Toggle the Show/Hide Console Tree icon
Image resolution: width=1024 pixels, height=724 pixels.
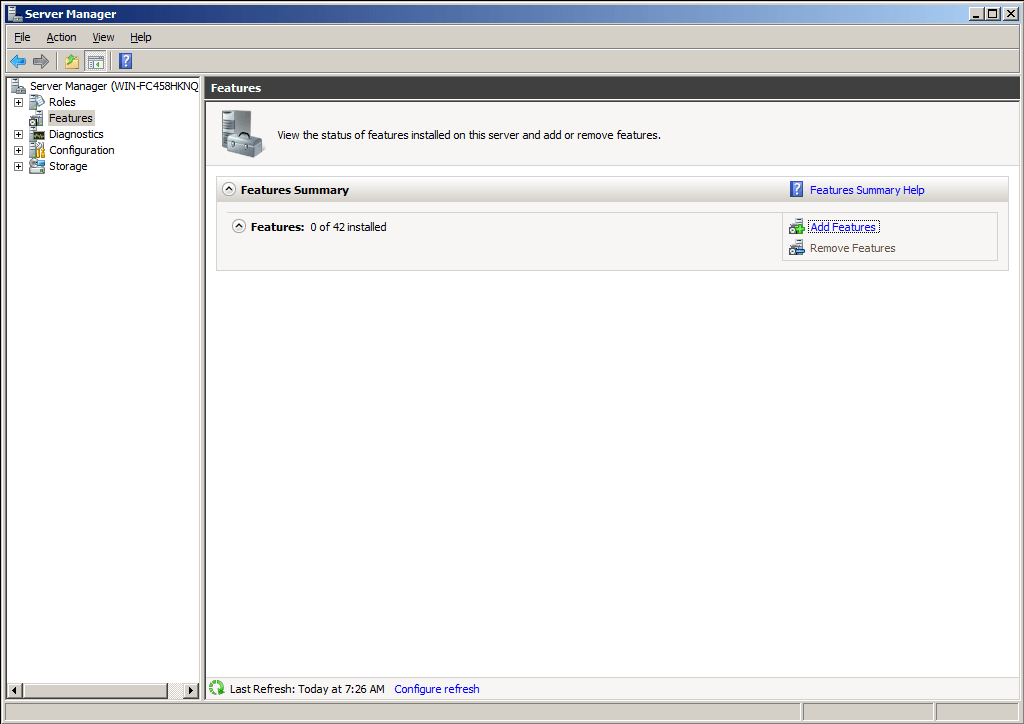point(95,61)
